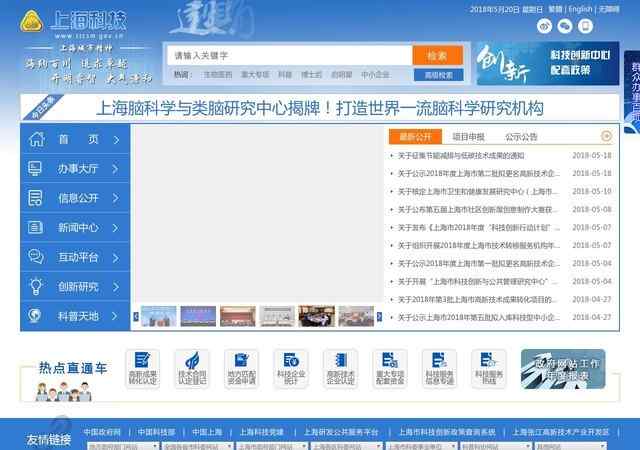Expand the 信息公开 menu chevron
The image size is (640, 450).
tap(116, 198)
